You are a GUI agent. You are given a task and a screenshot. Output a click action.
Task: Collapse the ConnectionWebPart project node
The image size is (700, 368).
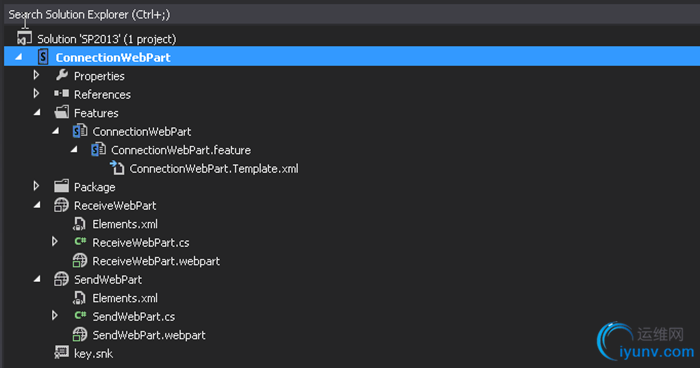(x=18, y=57)
